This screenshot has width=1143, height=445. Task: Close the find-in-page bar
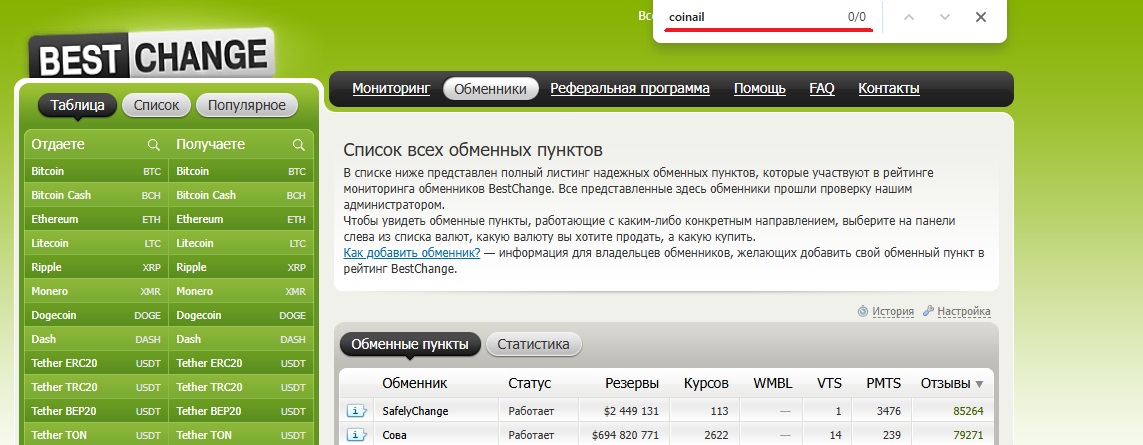pyautogui.click(x=981, y=17)
